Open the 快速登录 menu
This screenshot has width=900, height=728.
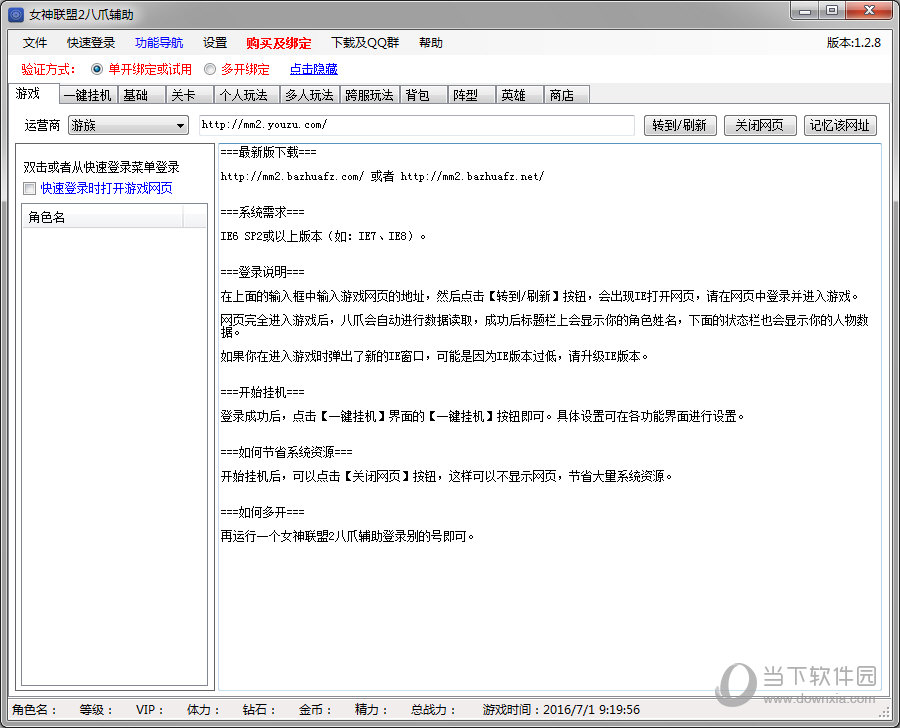point(91,43)
